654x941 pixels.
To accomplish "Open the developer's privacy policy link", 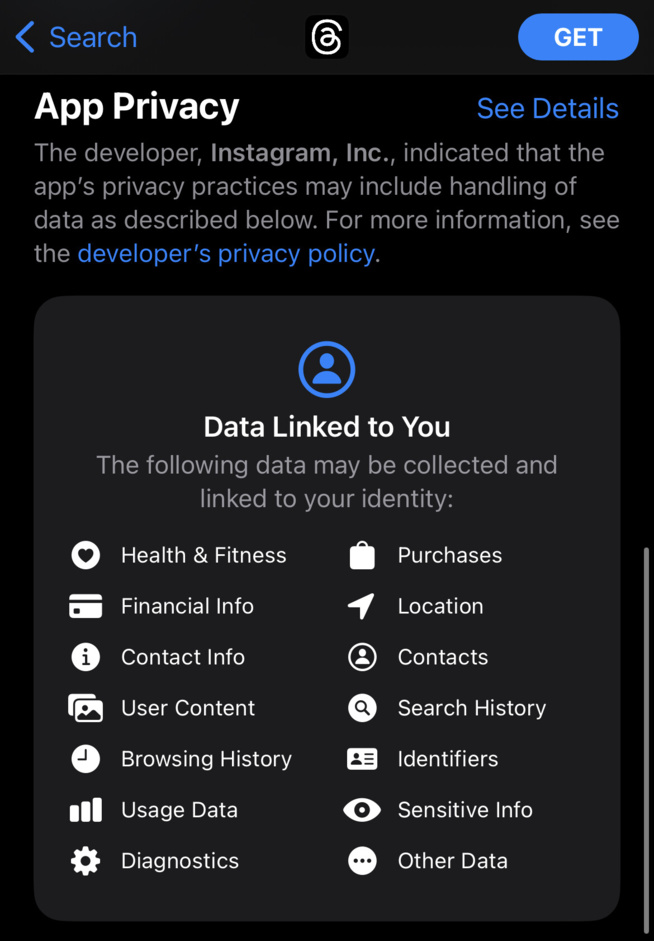I will point(226,254).
